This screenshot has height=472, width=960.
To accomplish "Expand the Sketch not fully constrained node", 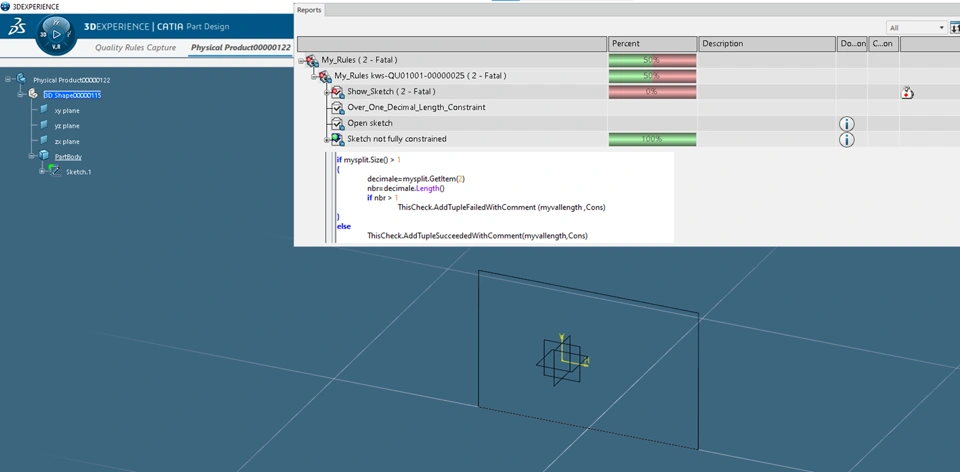I will (x=327, y=140).
